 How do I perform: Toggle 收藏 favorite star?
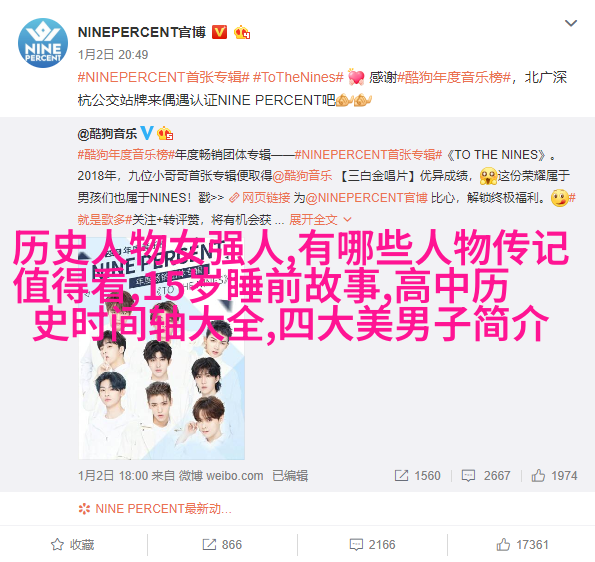pos(72,545)
